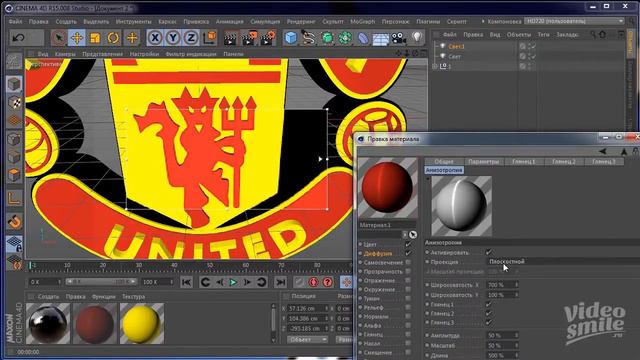Open the Файл menu
This screenshot has width=640, height=360.
point(16,22)
